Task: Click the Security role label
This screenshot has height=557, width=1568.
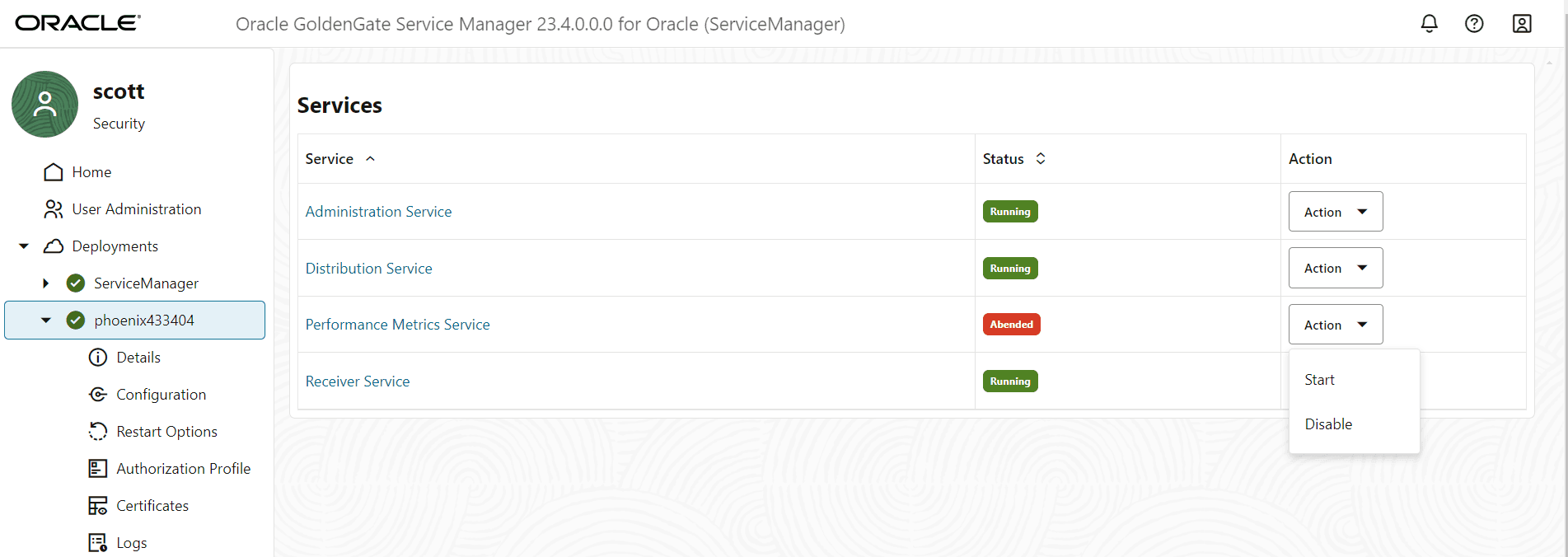Action: pyautogui.click(x=119, y=124)
